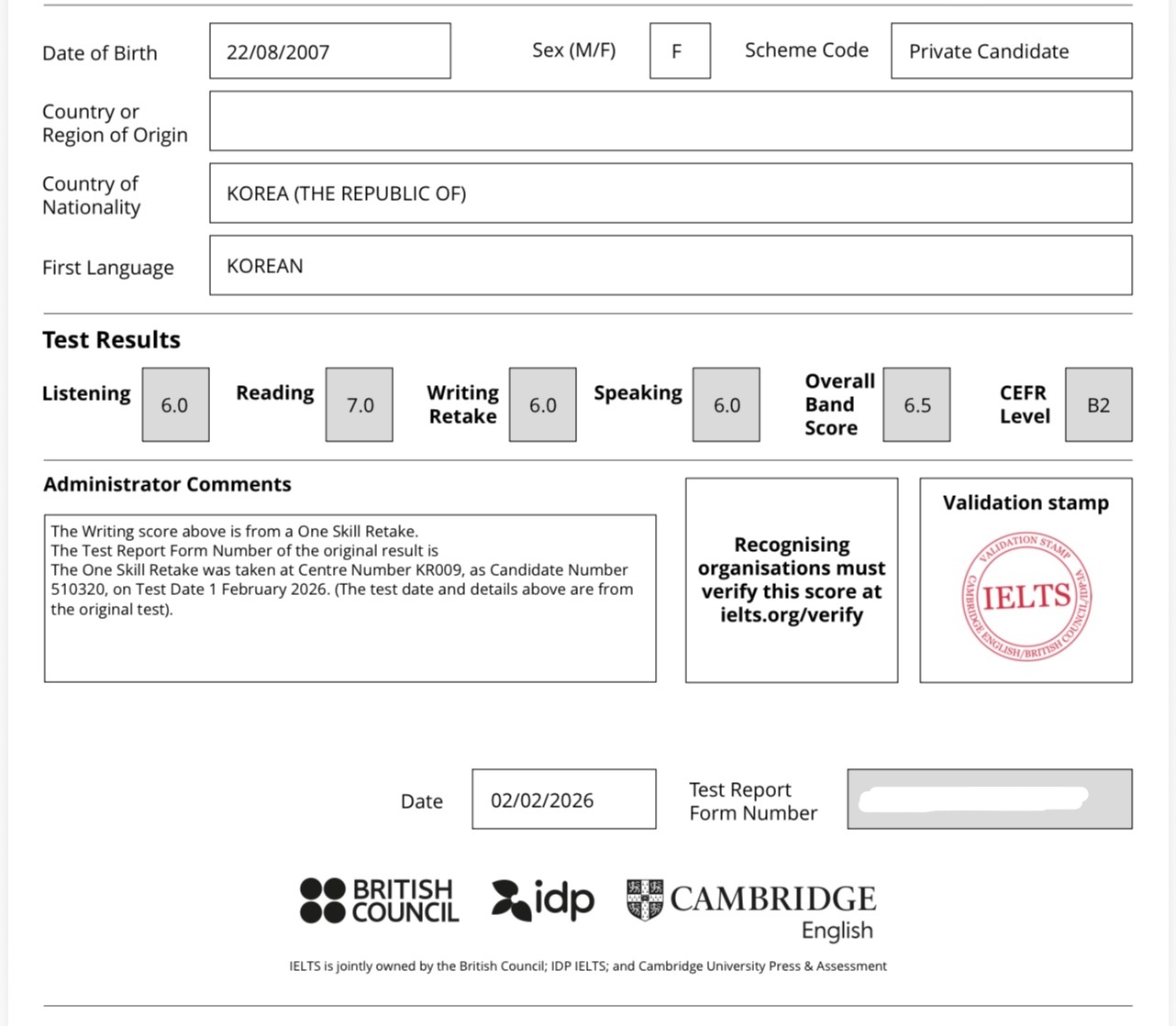Screen dimensions: 1176x1026
Task: Click the IDP logo
Action: 543,899
